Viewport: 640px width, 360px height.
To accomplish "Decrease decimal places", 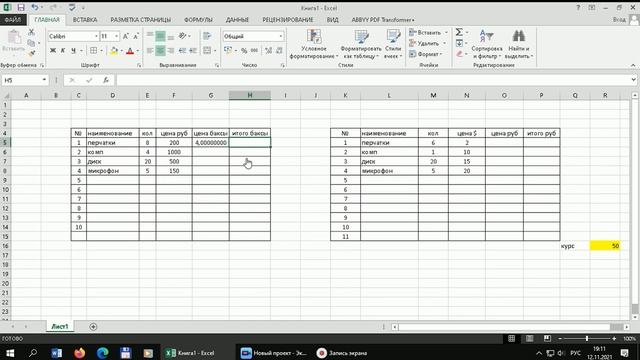I will (279, 51).
